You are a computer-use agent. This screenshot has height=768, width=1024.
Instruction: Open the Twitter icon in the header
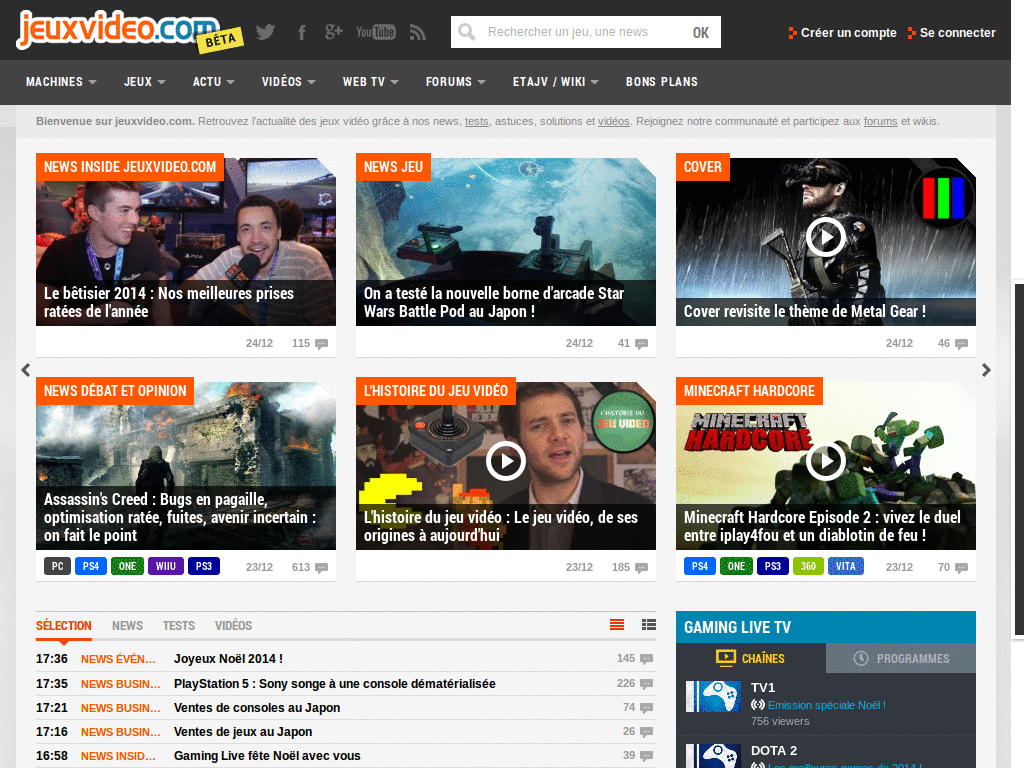pyautogui.click(x=265, y=32)
